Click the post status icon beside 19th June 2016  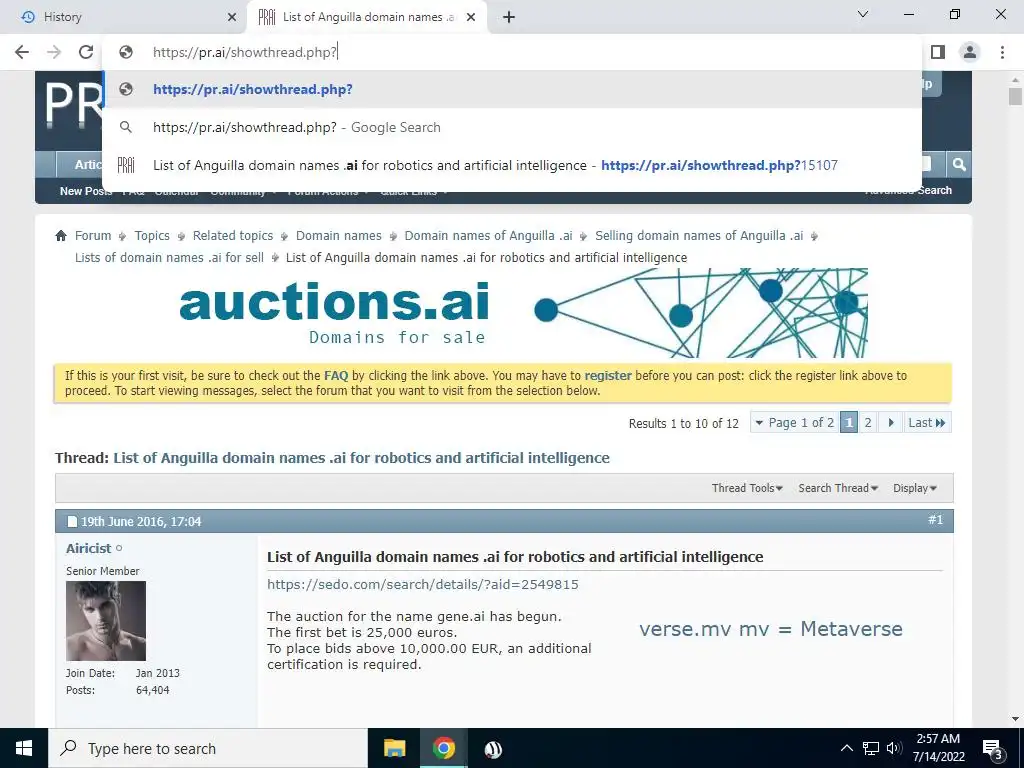click(x=72, y=521)
